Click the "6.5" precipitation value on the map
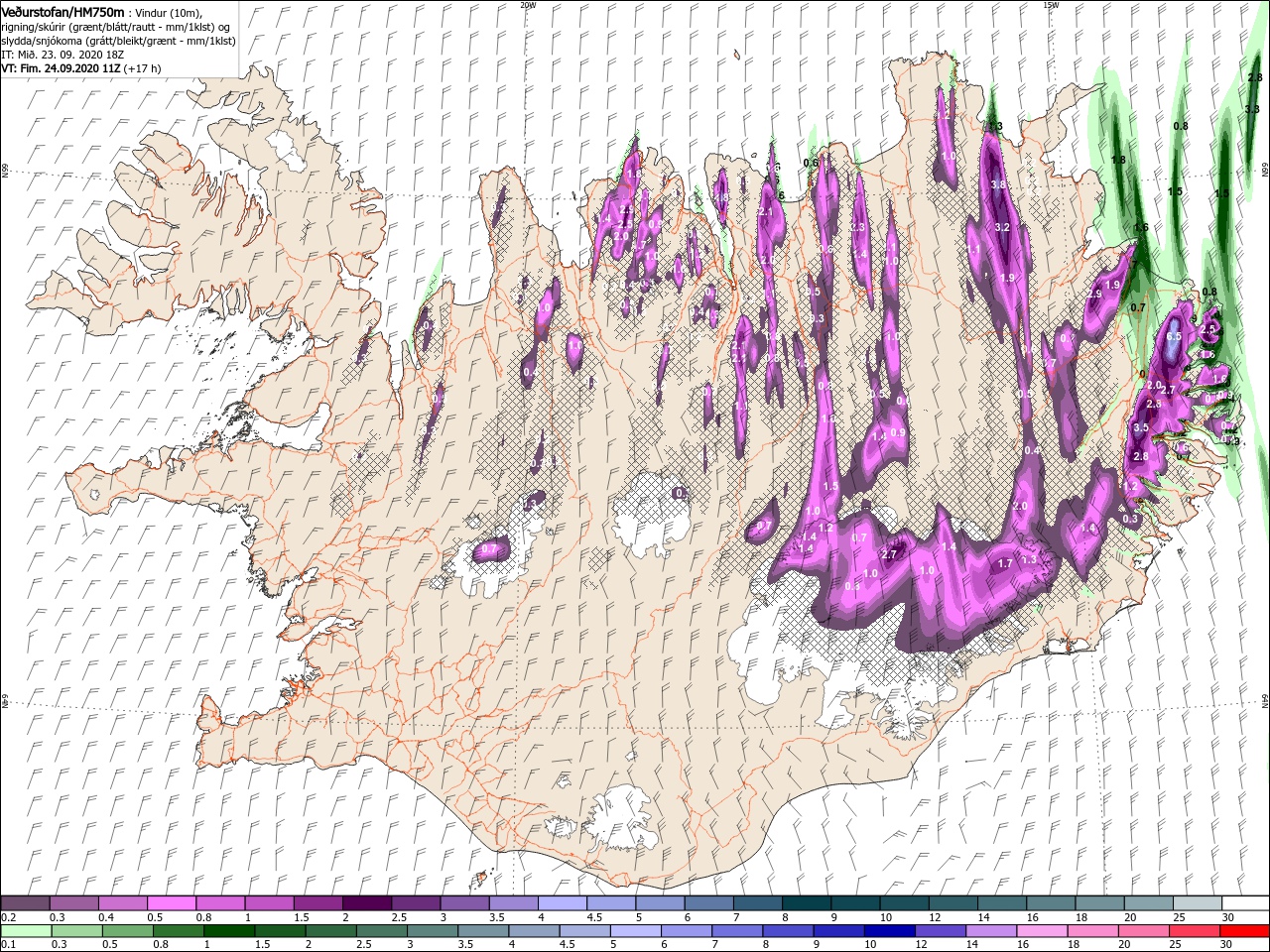 1174,337
